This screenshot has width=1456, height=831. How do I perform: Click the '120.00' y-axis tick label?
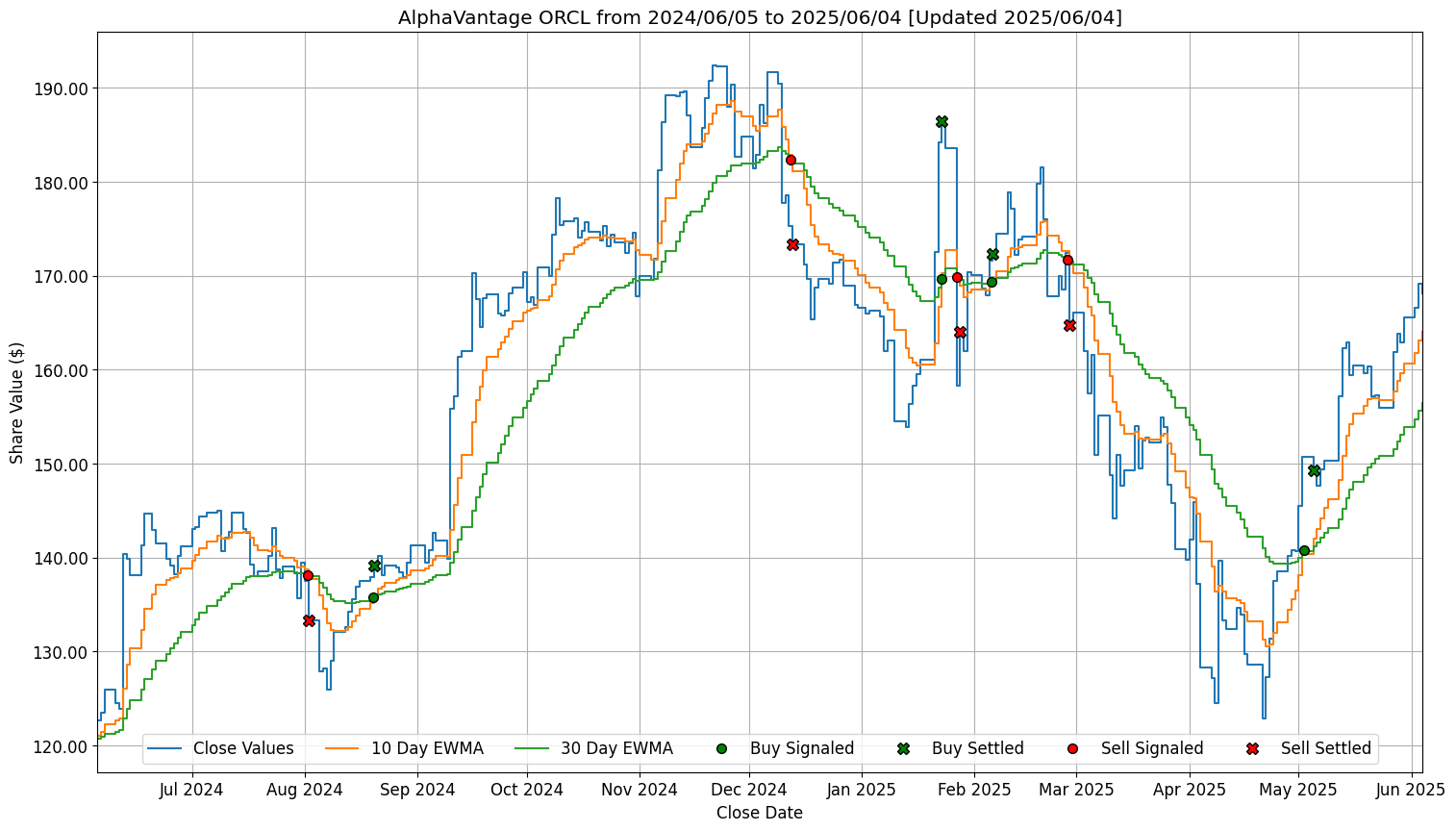point(61,746)
